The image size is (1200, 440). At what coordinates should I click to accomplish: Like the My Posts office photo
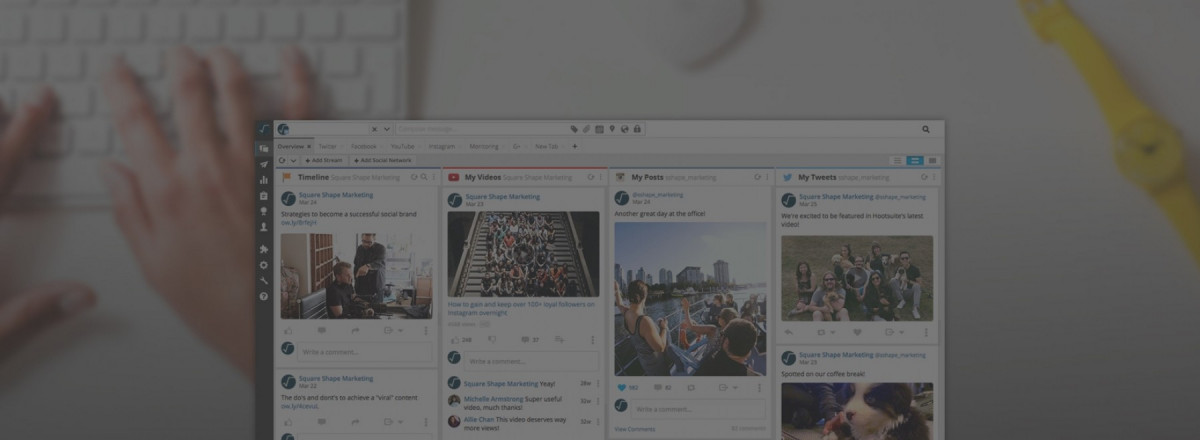coord(621,387)
